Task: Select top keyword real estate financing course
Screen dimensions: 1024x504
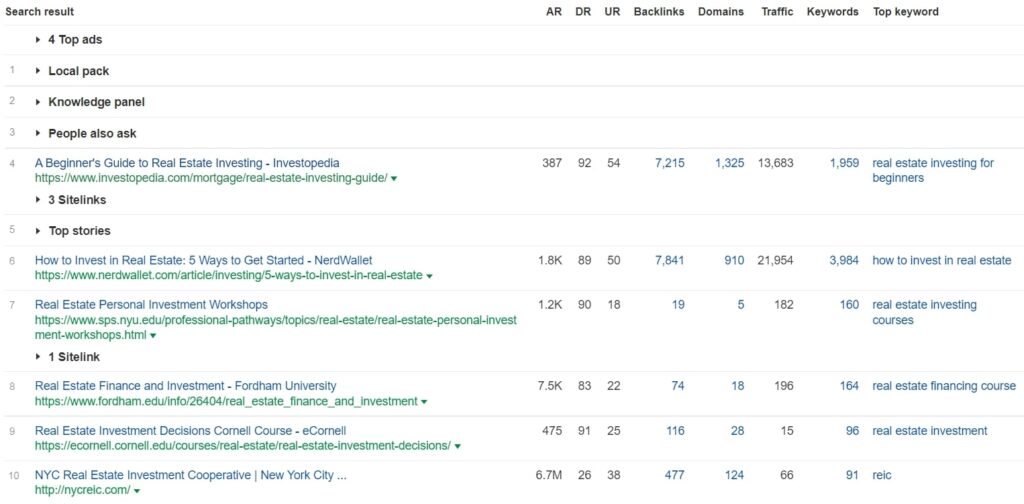Action: 944,386
